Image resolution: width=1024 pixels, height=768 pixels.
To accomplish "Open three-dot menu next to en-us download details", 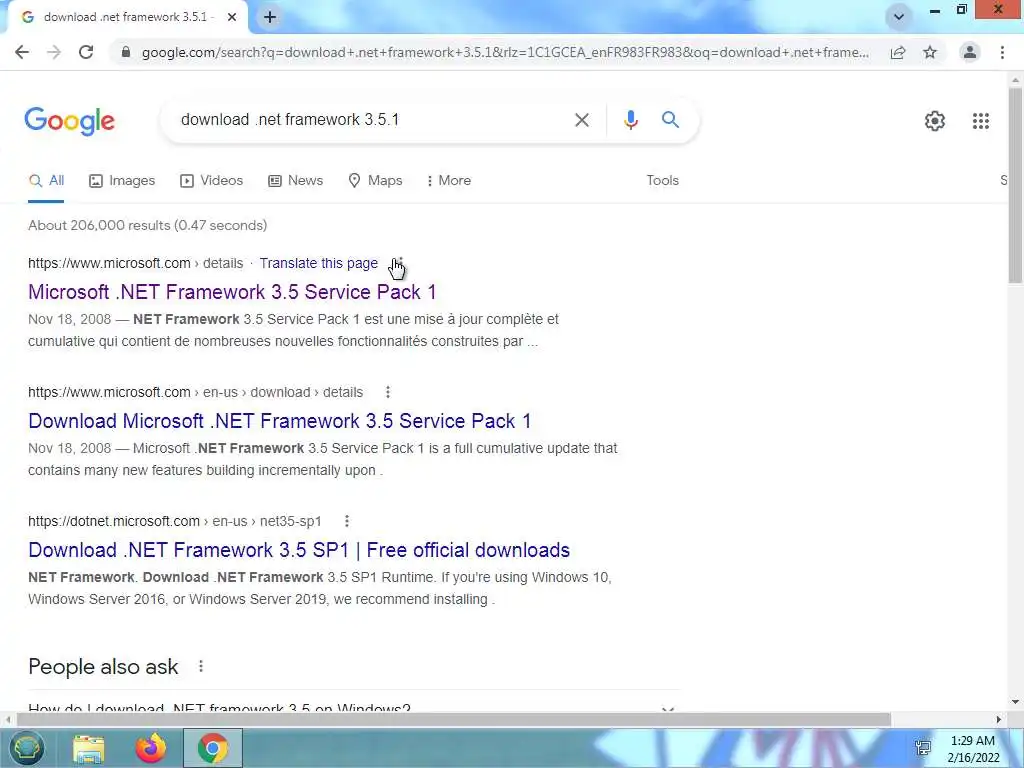I will click(x=388, y=392).
